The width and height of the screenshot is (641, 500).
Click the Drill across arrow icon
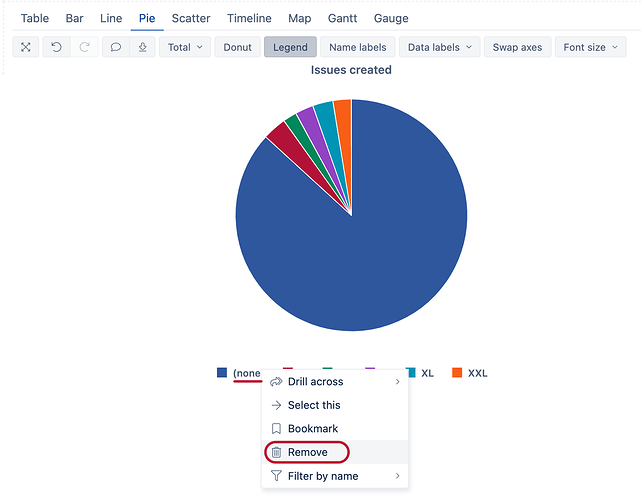pyautogui.click(x=276, y=381)
